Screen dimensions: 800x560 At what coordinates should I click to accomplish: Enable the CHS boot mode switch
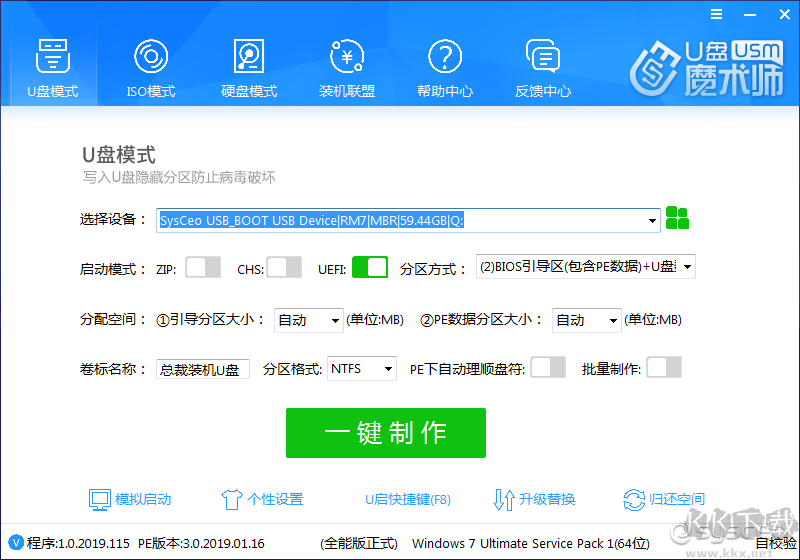284,268
